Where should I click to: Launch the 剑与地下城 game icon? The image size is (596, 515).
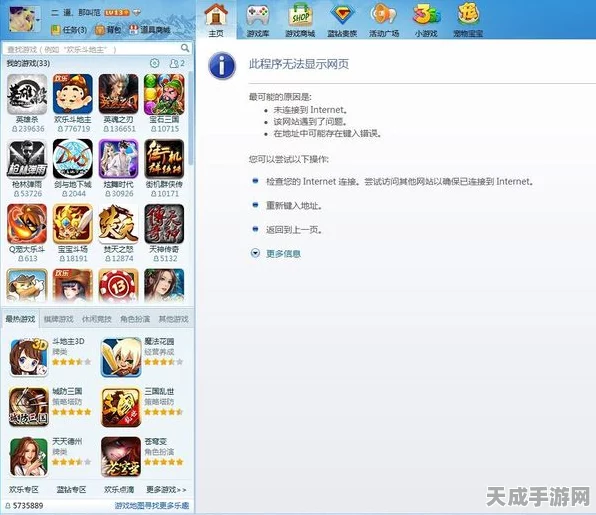(x=73, y=159)
